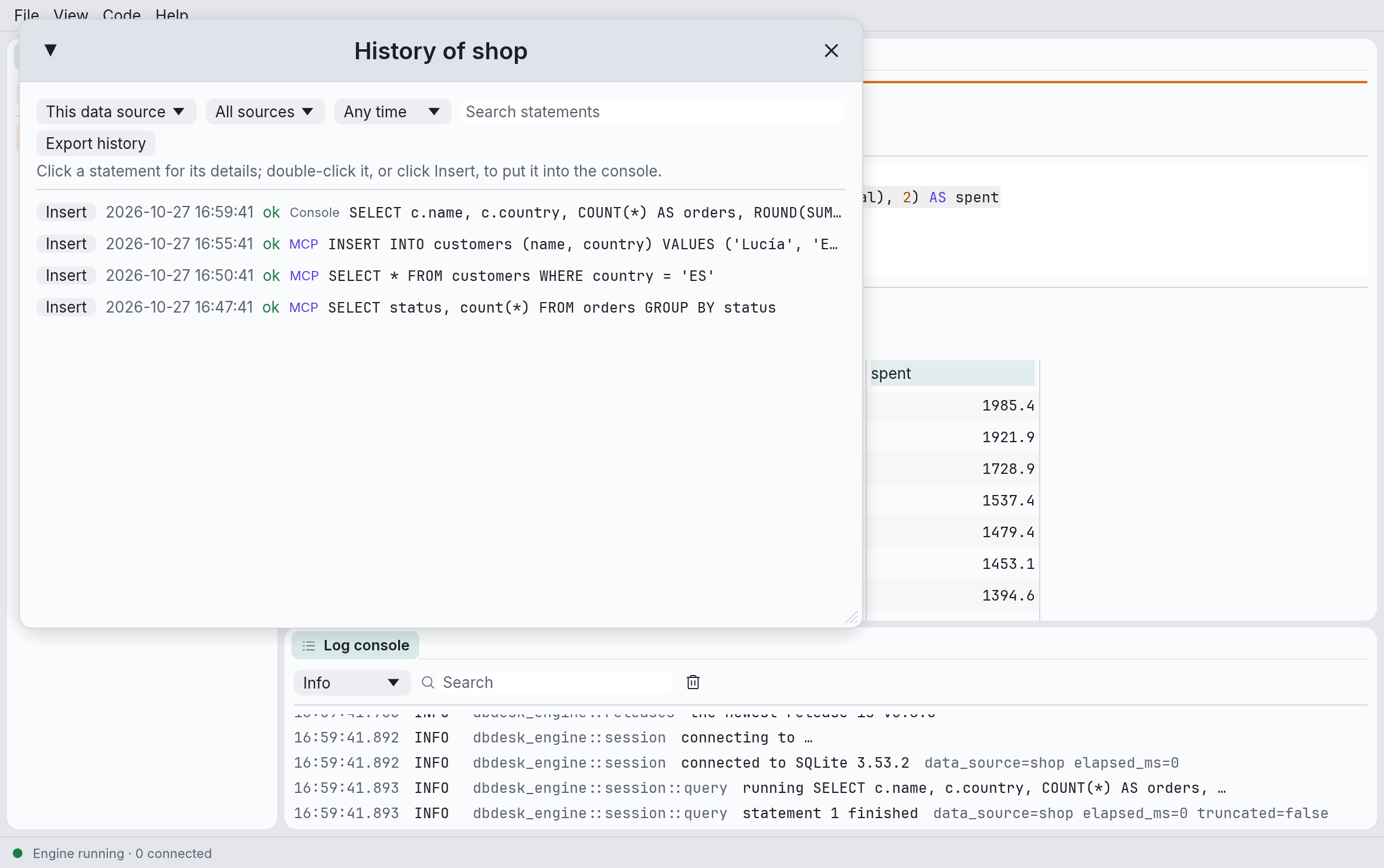Select the 1921.9 spent cell
1384x868 pixels.
[952, 437]
